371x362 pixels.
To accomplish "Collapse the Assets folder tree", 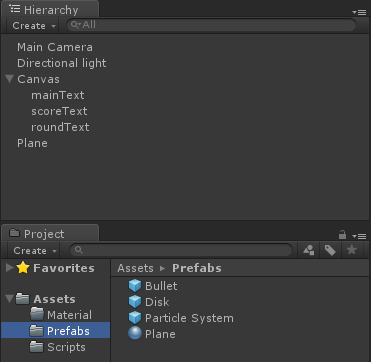I will [x=9, y=299].
